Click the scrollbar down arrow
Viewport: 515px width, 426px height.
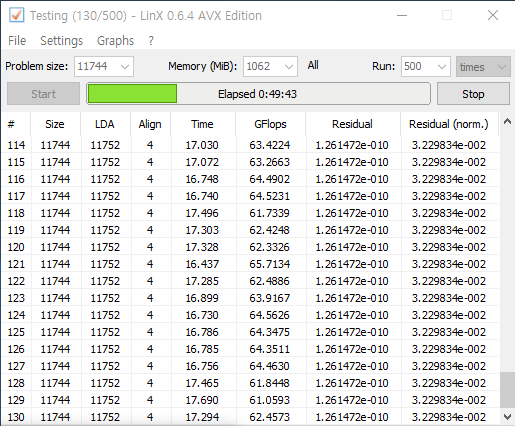click(x=507, y=417)
